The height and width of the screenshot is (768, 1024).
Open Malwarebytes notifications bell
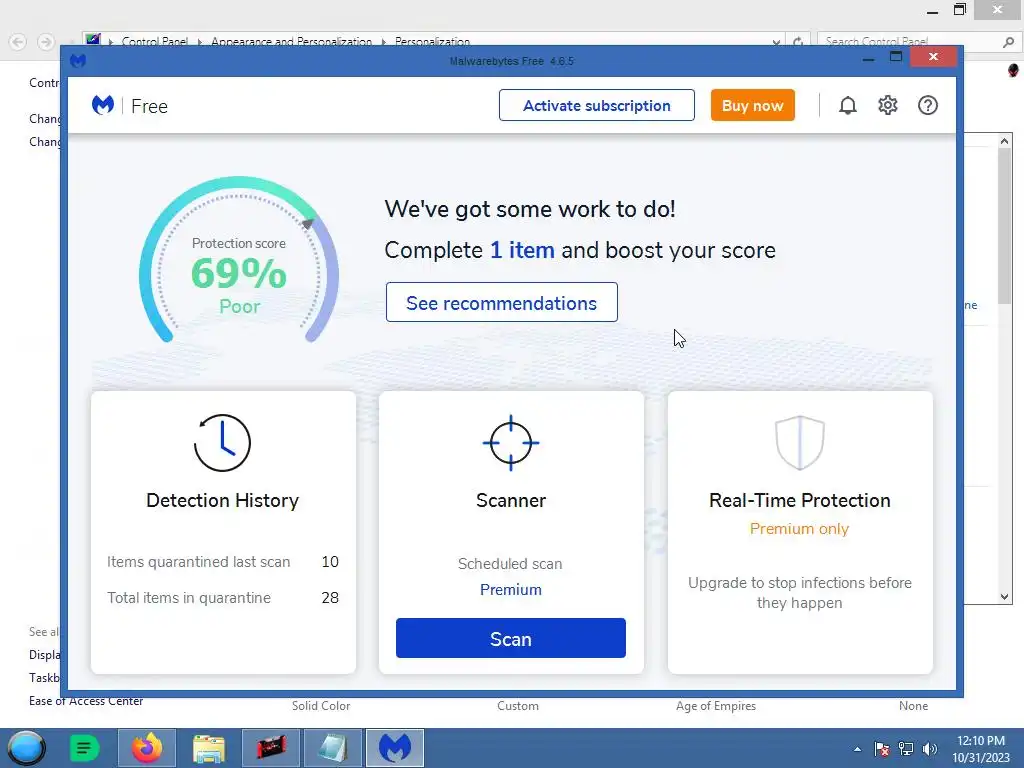[x=847, y=105]
